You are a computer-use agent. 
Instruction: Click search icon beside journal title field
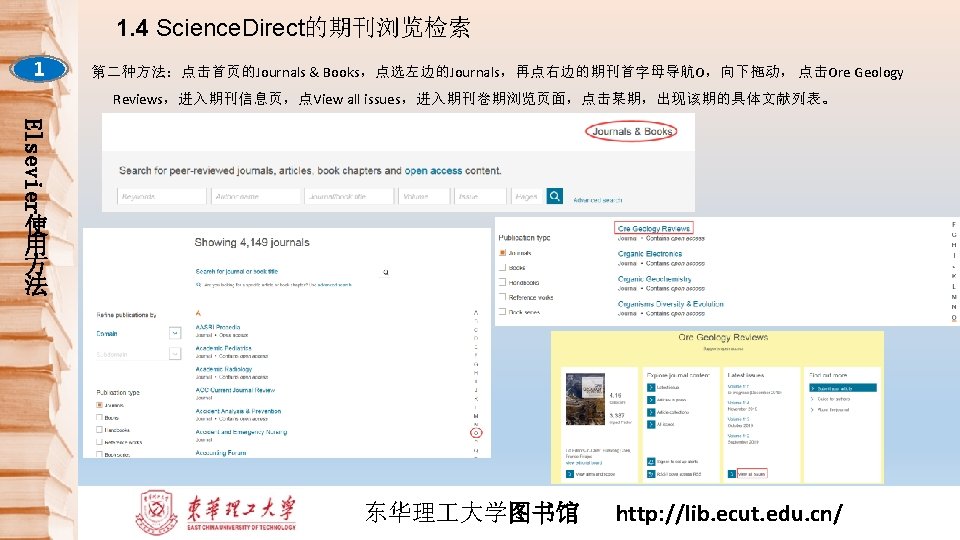click(x=385, y=272)
